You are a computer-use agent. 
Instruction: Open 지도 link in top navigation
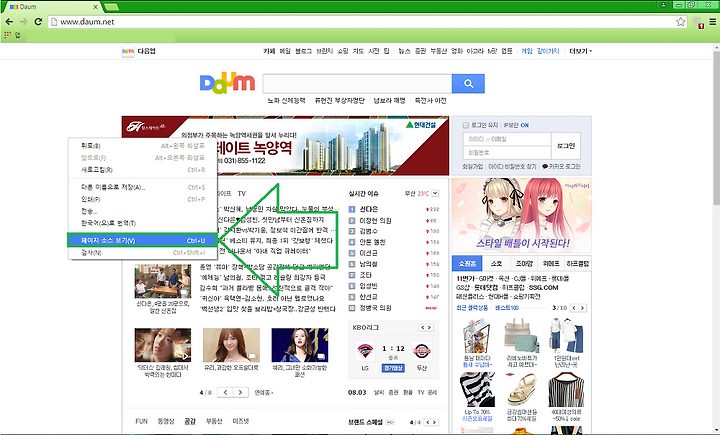[358, 51]
